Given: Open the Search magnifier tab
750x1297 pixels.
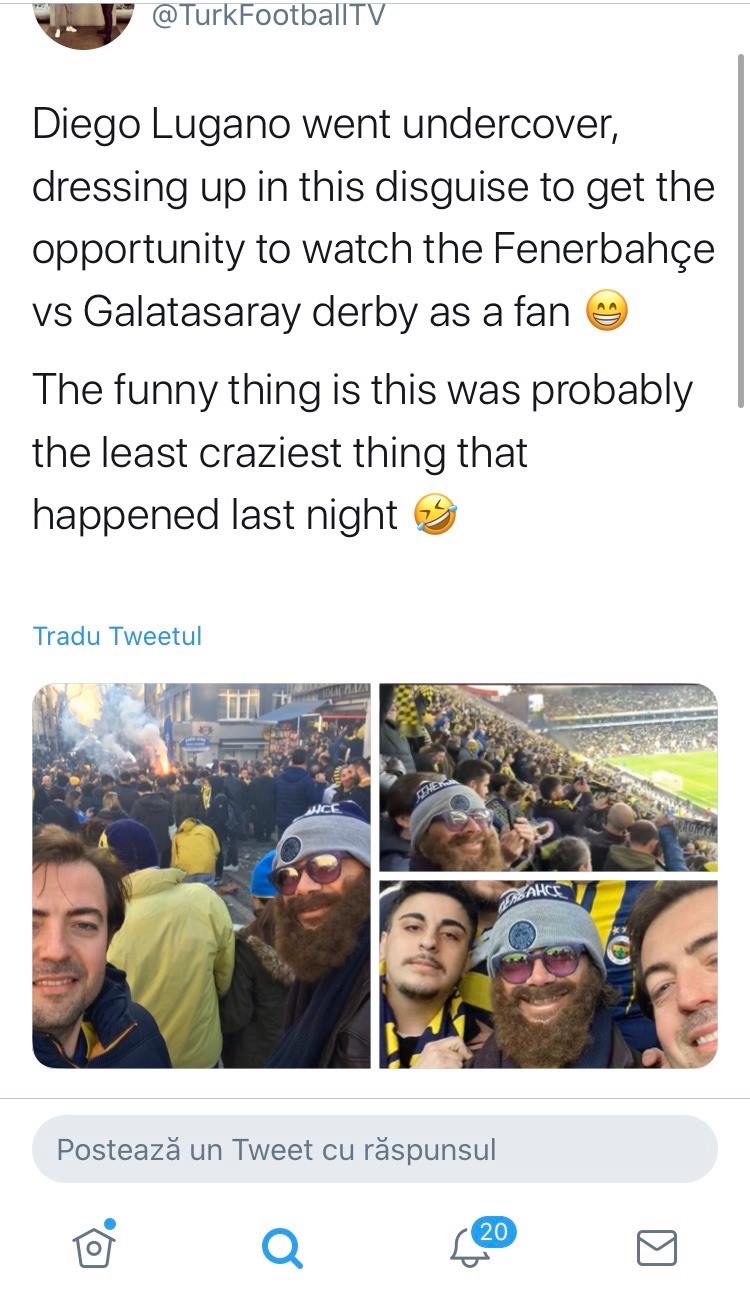Looking at the screenshot, I should (281, 1247).
